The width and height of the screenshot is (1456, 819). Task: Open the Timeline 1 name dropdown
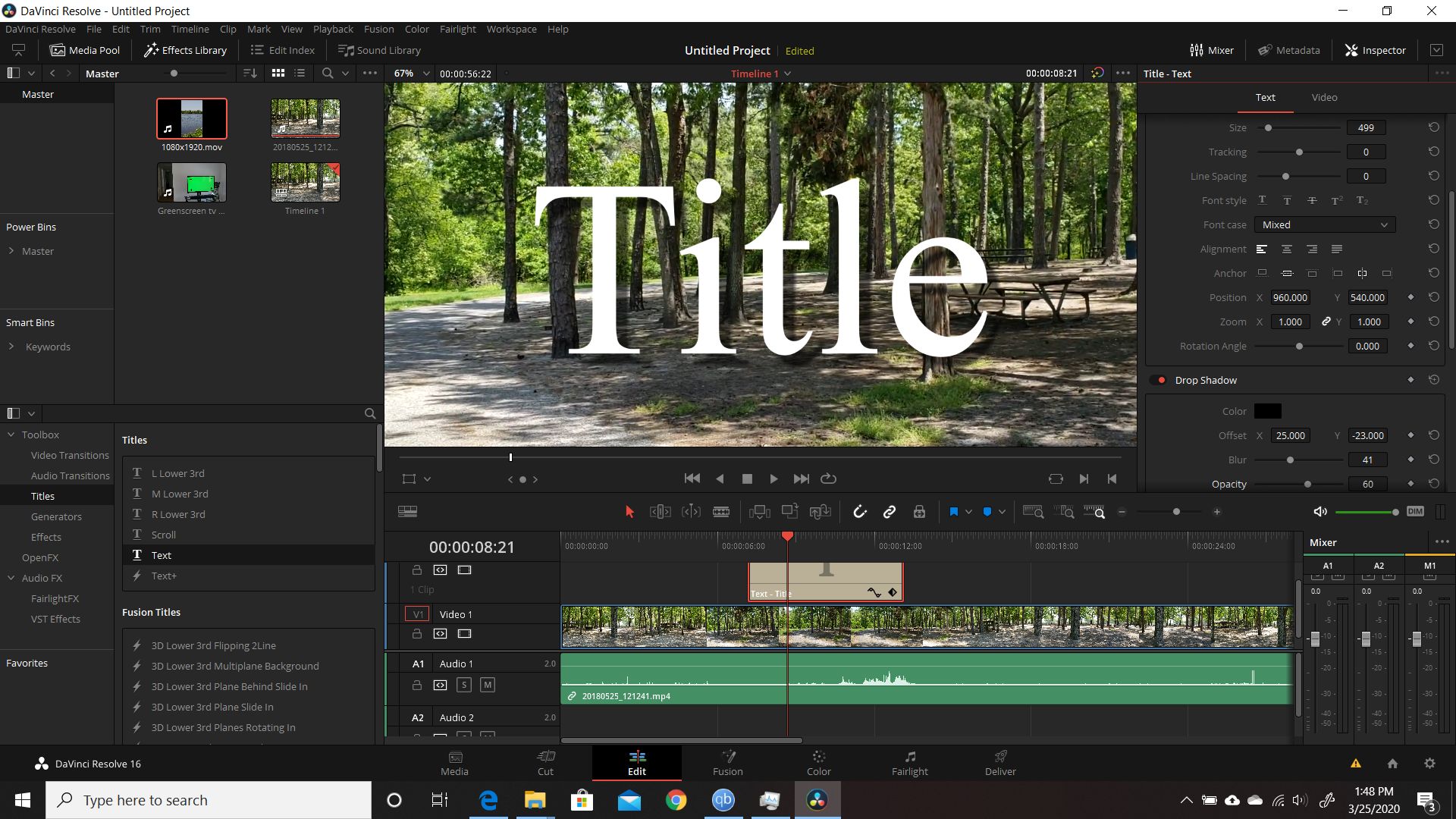pyautogui.click(x=761, y=74)
